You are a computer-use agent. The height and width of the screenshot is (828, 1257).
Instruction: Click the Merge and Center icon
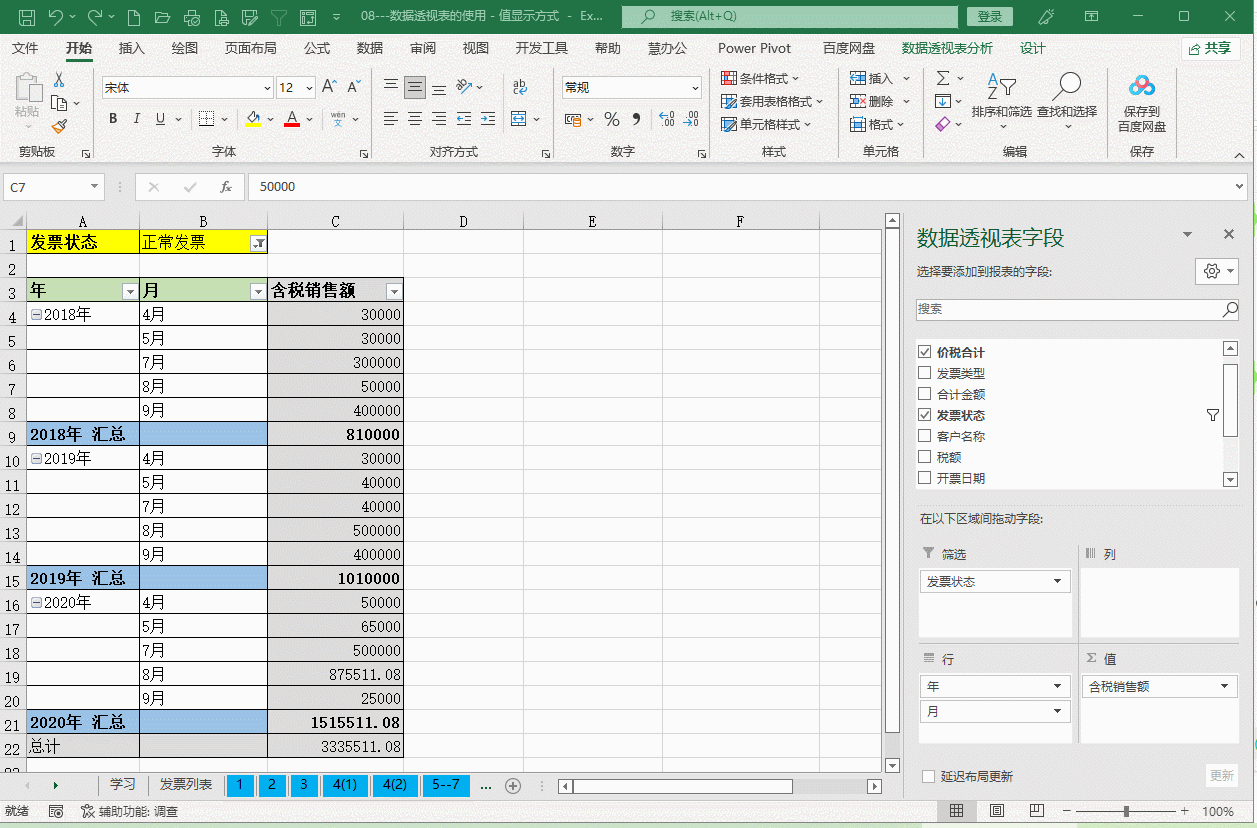(518, 119)
